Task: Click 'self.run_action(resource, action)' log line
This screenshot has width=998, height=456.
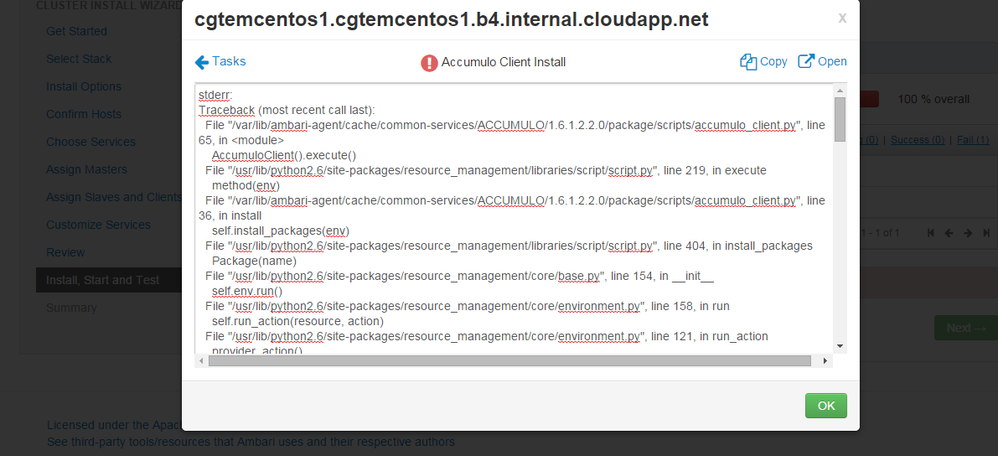Action: pyautogui.click(x=297, y=321)
